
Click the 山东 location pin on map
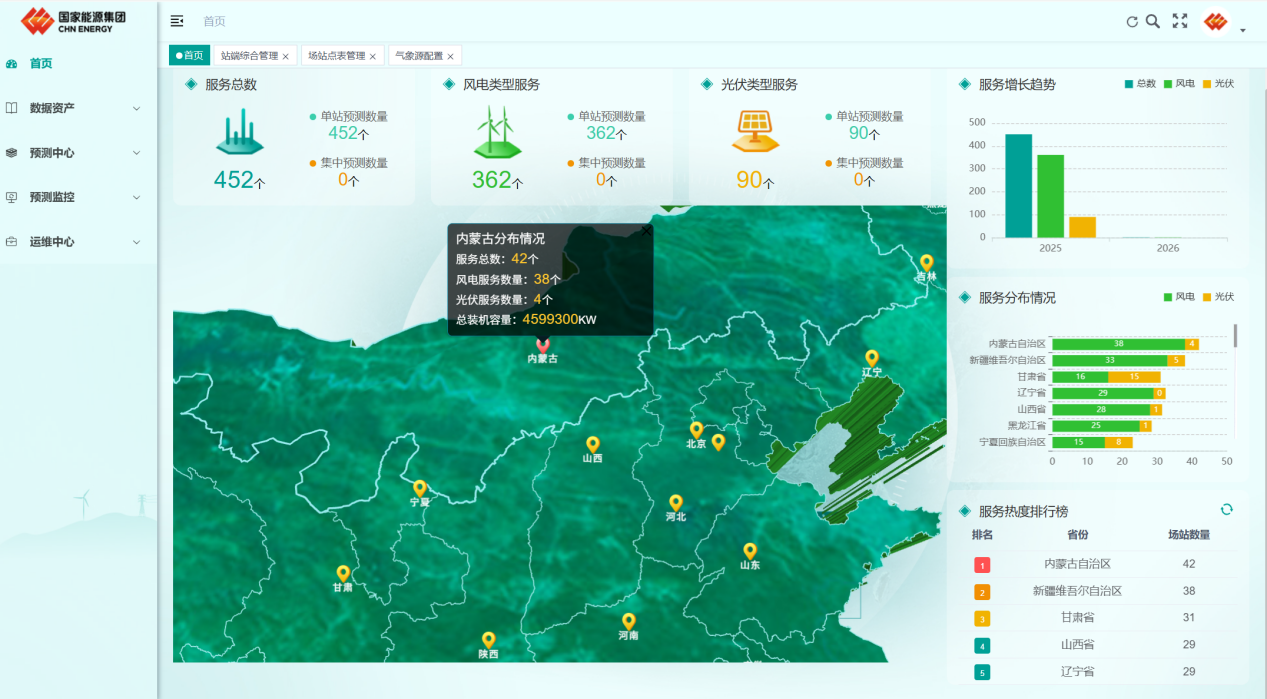pos(750,551)
